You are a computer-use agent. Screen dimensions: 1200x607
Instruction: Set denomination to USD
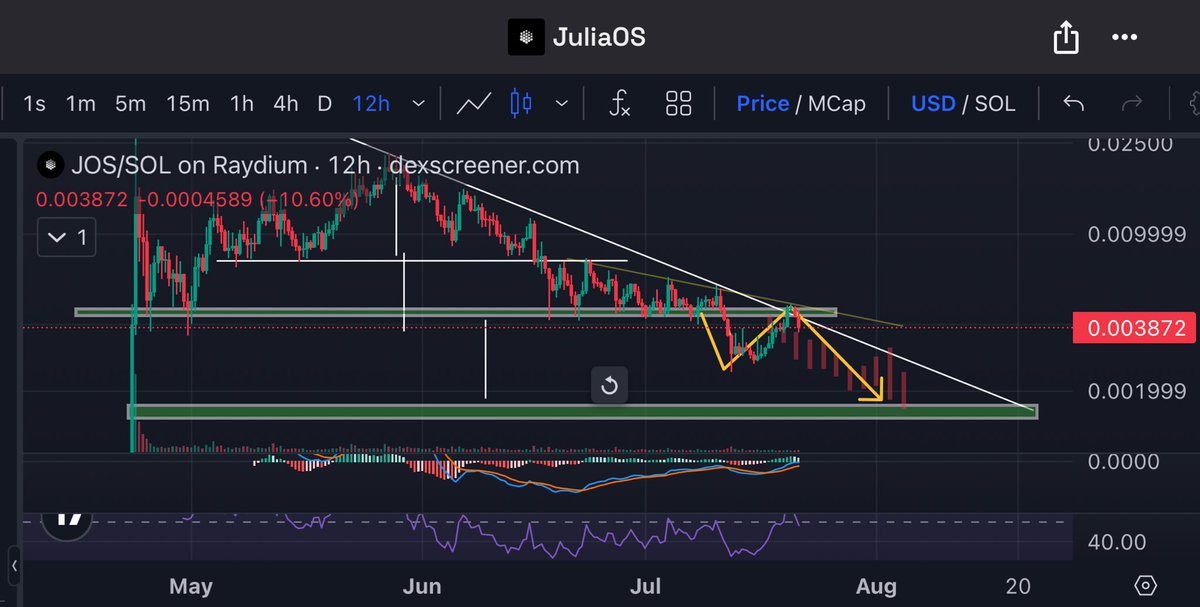pyautogui.click(x=933, y=103)
